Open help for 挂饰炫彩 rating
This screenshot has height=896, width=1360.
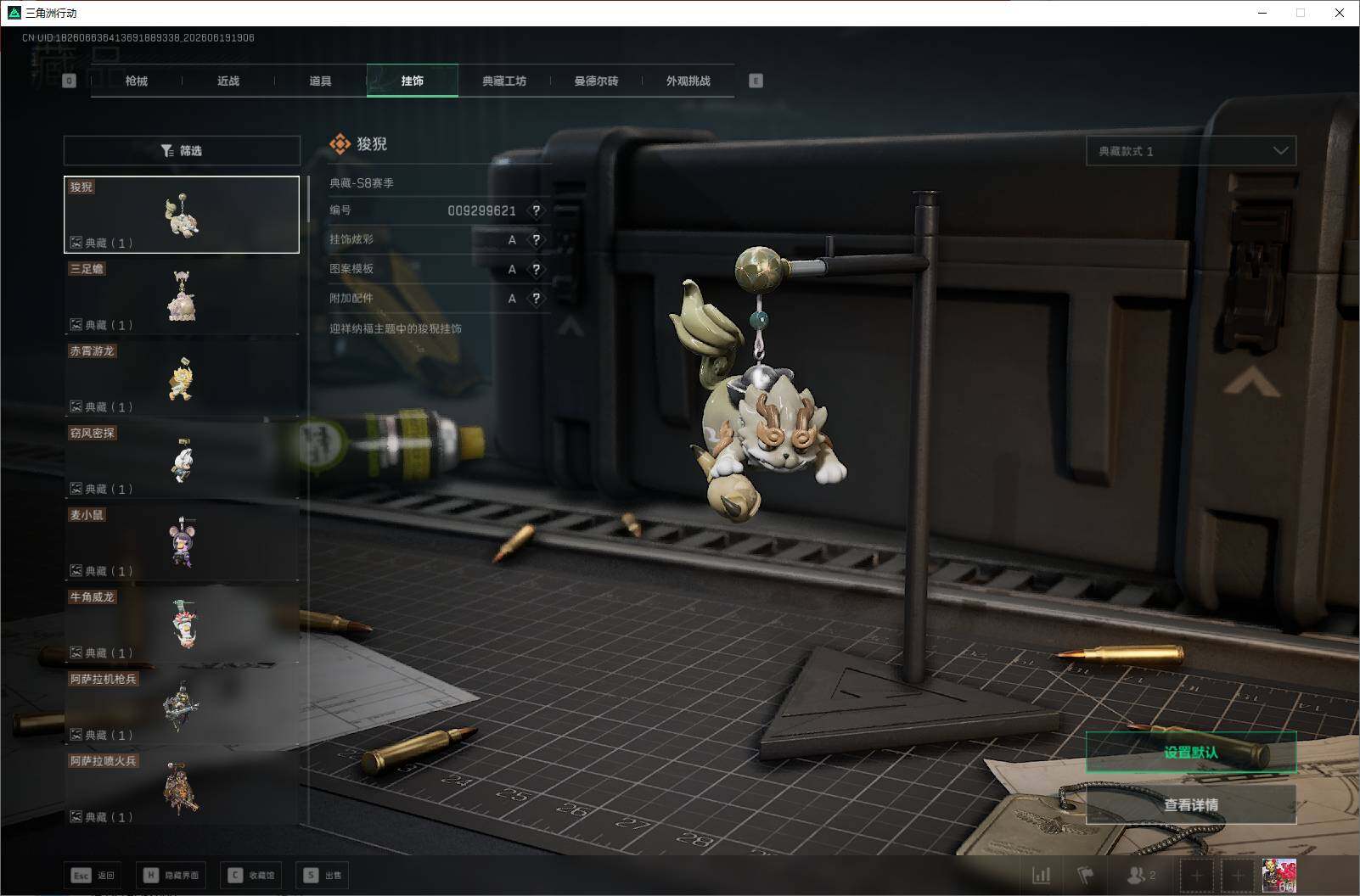(x=536, y=240)
